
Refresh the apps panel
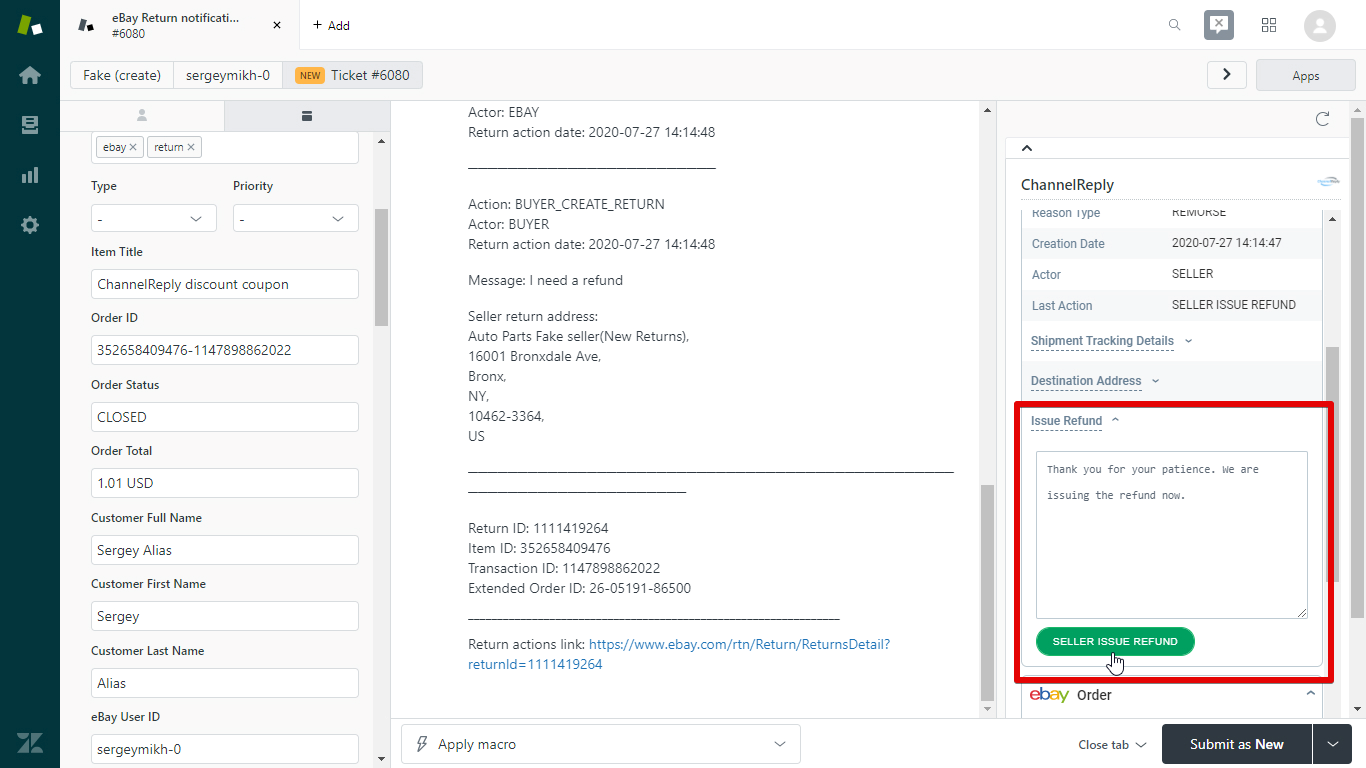(x=1322, y=119)
